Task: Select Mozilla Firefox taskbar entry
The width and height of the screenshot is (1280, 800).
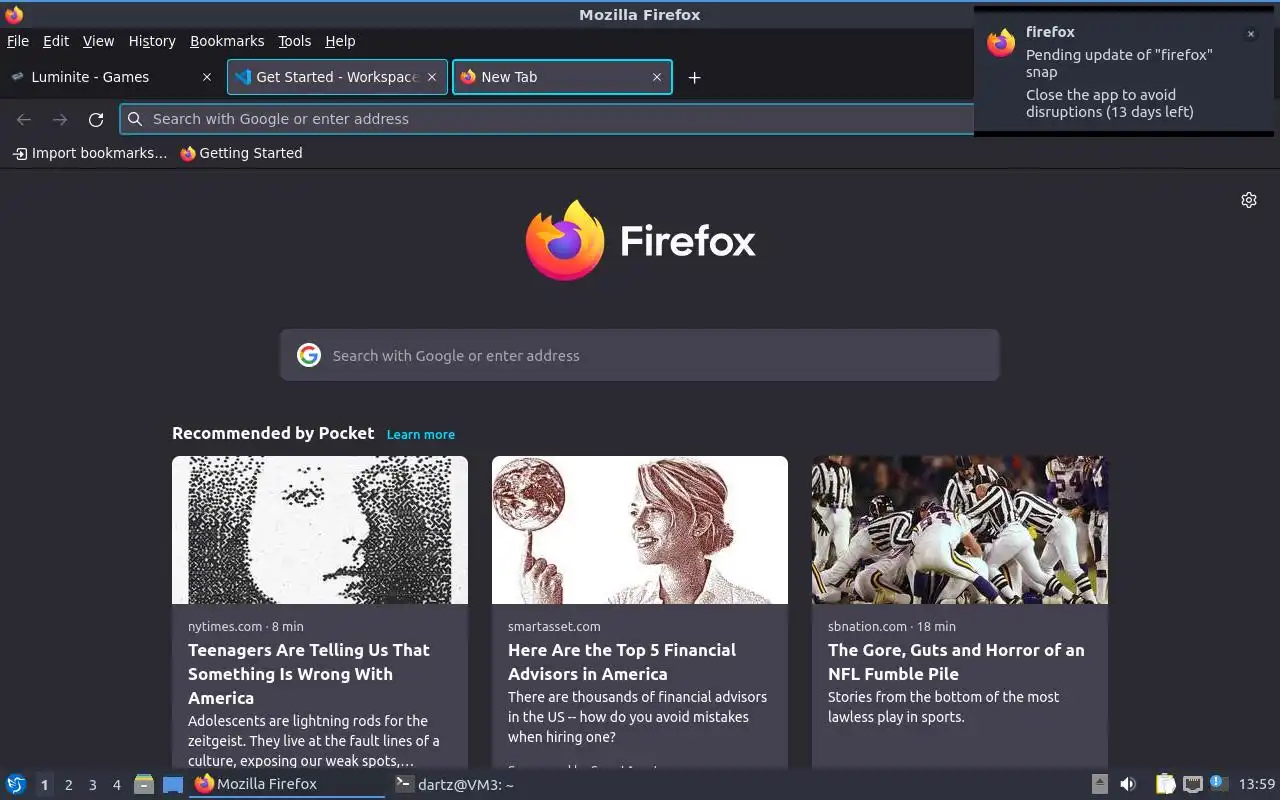Action: coord(287,784)
